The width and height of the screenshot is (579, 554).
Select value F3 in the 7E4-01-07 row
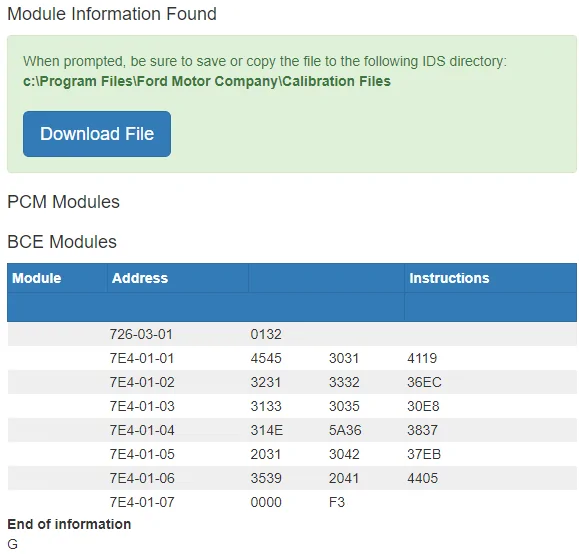click(x=337, y=502)
